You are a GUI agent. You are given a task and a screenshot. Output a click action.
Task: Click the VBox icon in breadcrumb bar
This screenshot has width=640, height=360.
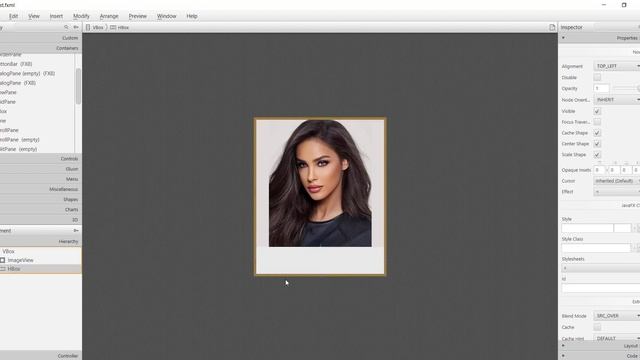click(88, 27)
